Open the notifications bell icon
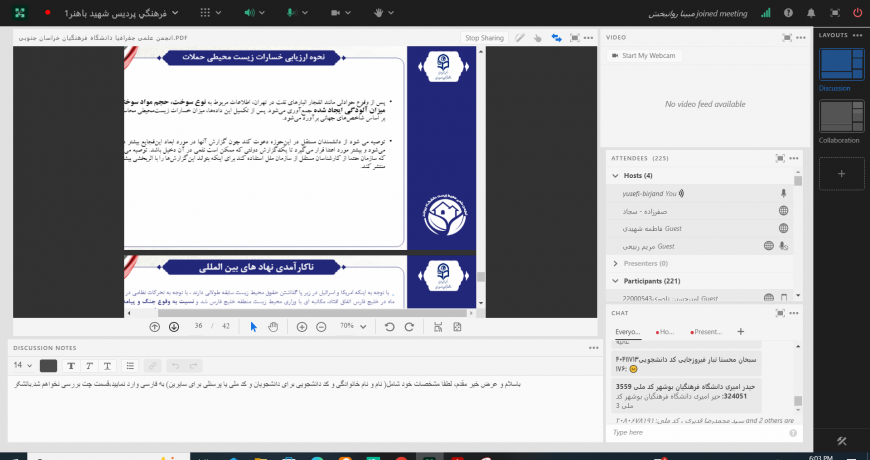This screenshot has width=870, height=460. [x=811, y=13]
